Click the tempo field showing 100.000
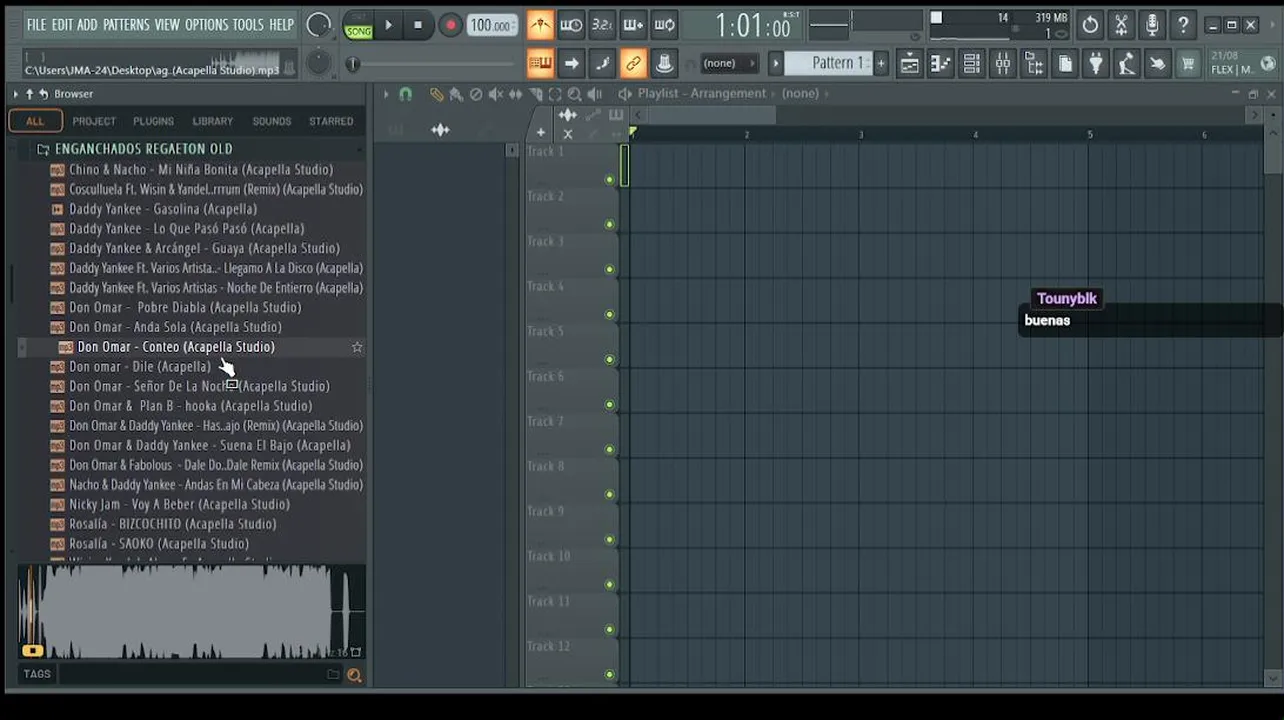1284x720 pixels. tap(492, 25)
